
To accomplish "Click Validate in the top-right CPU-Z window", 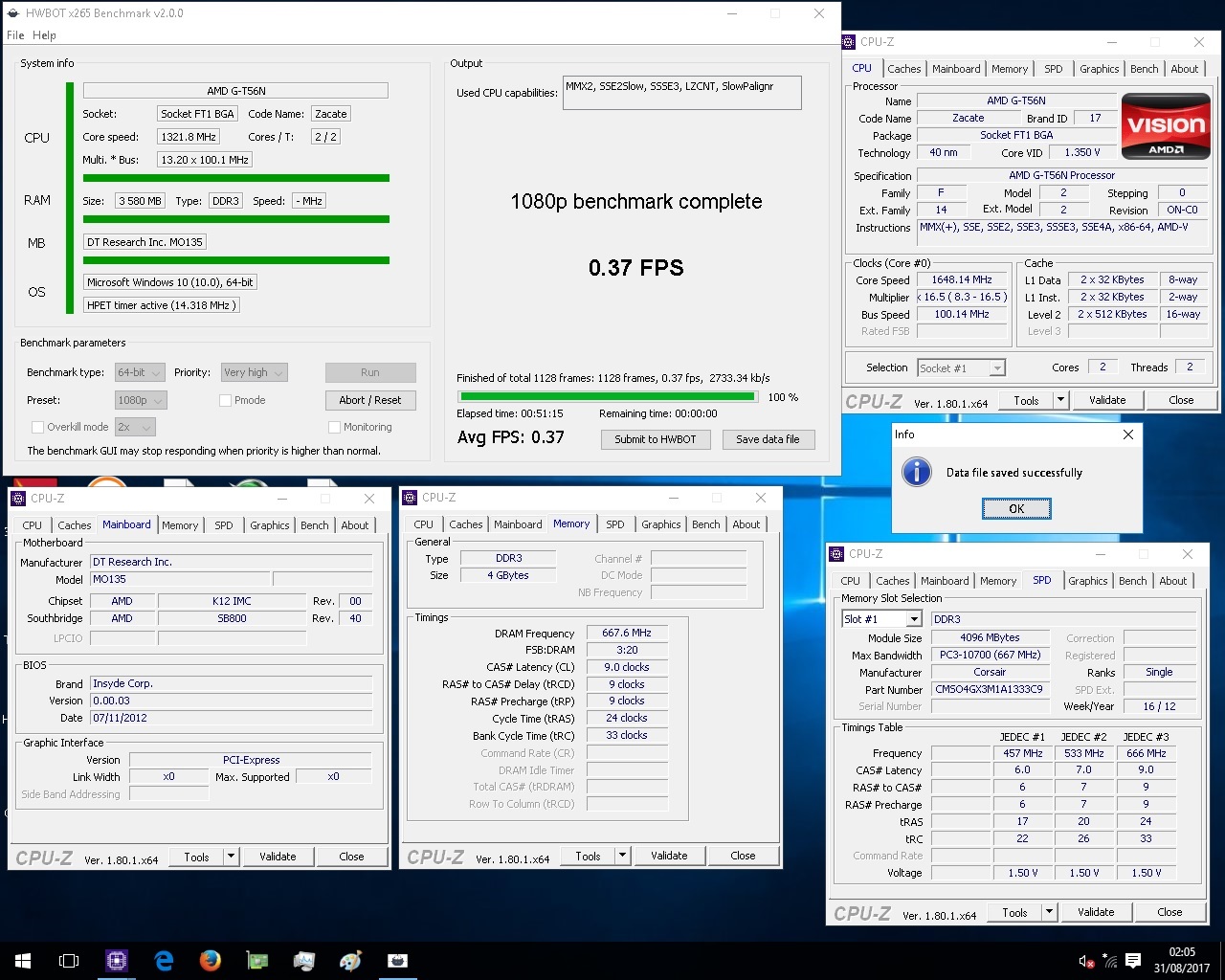I will pos(1107,401).
